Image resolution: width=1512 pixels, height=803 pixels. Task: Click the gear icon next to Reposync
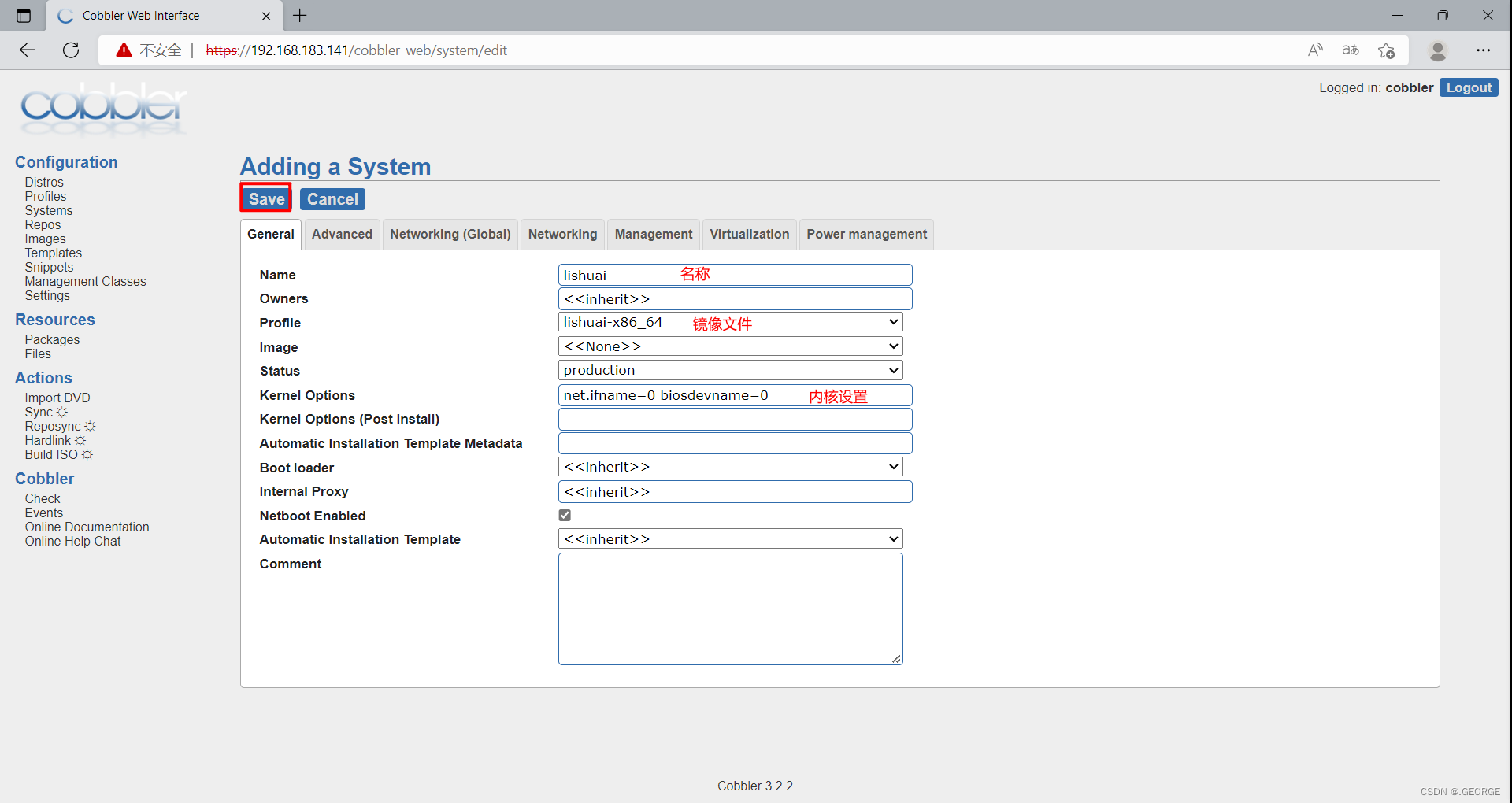coord(90,427)
